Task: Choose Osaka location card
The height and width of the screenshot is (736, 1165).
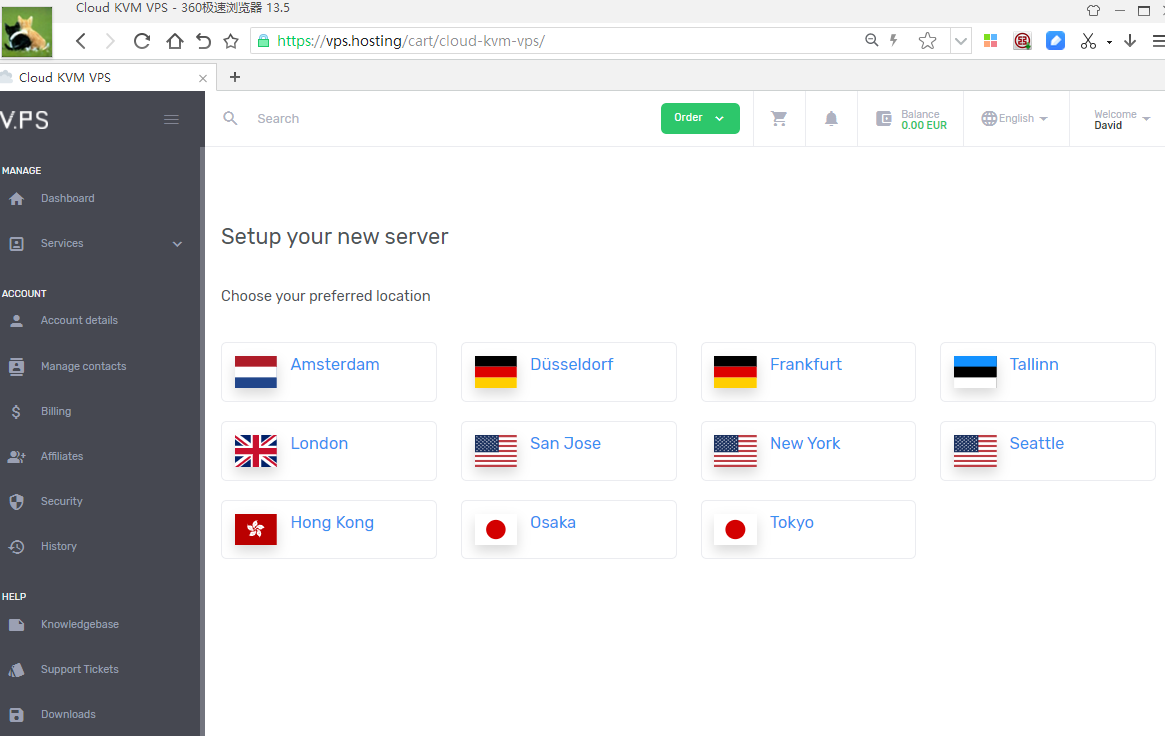Action: 568,530
